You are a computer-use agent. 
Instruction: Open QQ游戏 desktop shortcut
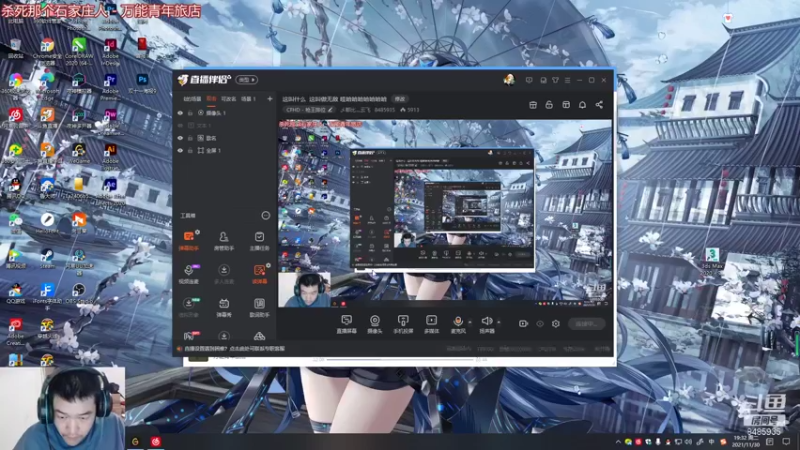(15, 294)
